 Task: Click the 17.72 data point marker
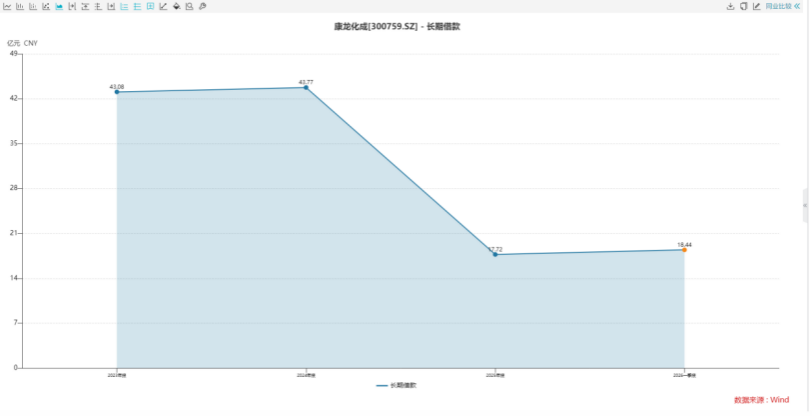496,255
